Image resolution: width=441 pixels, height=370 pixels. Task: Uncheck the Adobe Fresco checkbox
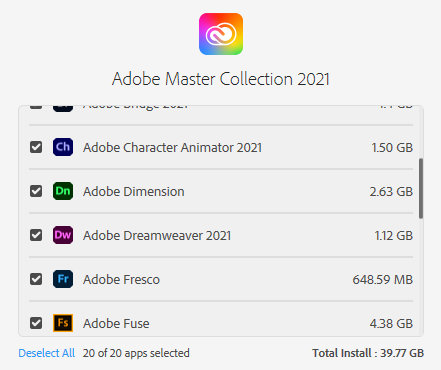36,279
